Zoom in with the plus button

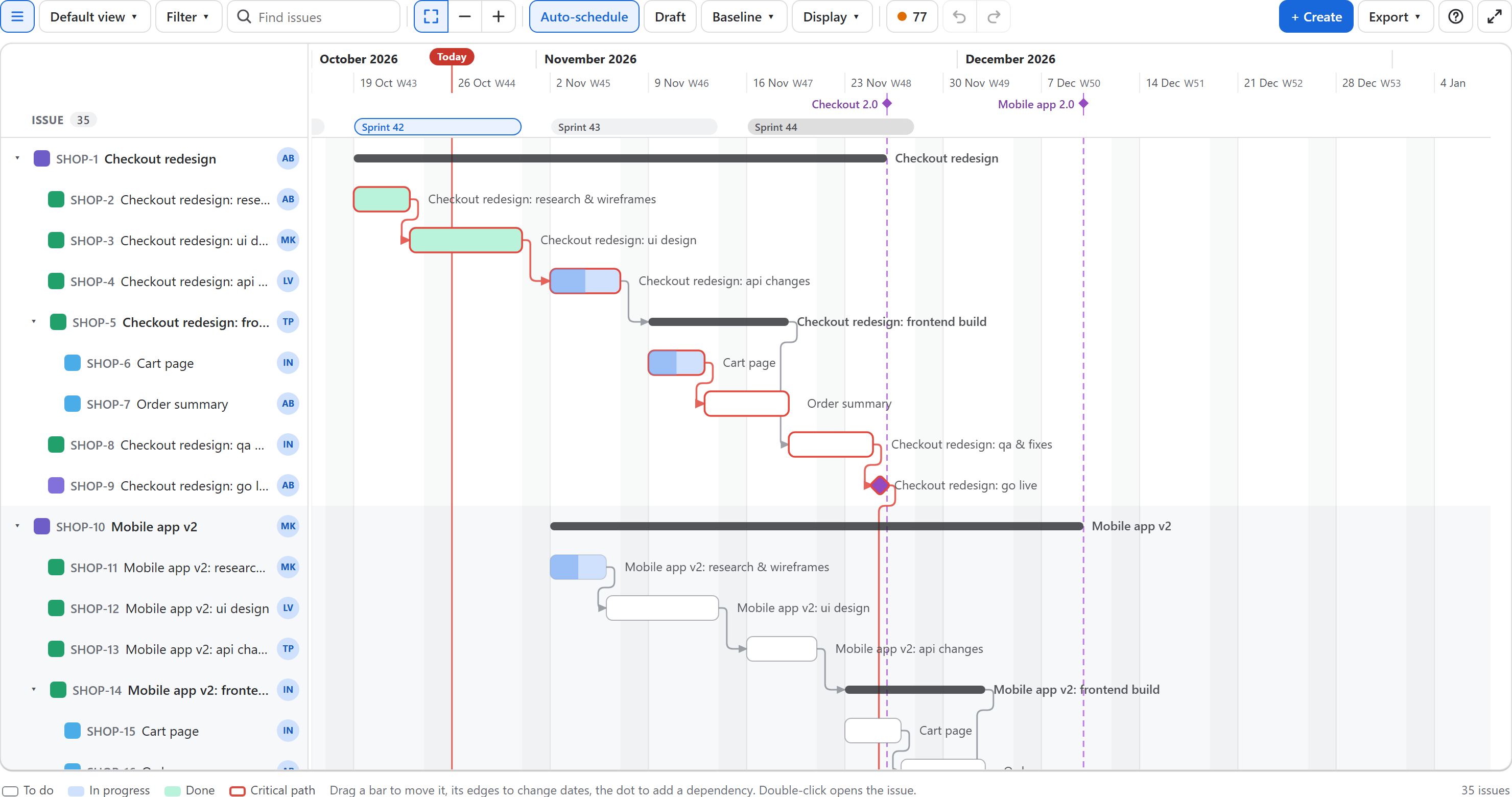499,16
